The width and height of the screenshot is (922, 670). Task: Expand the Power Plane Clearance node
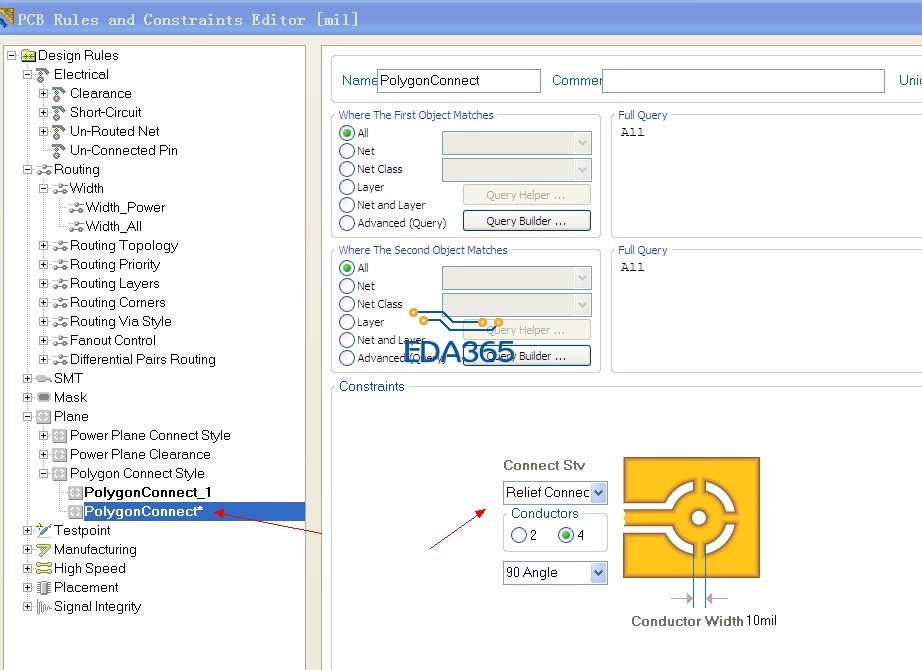44,455
